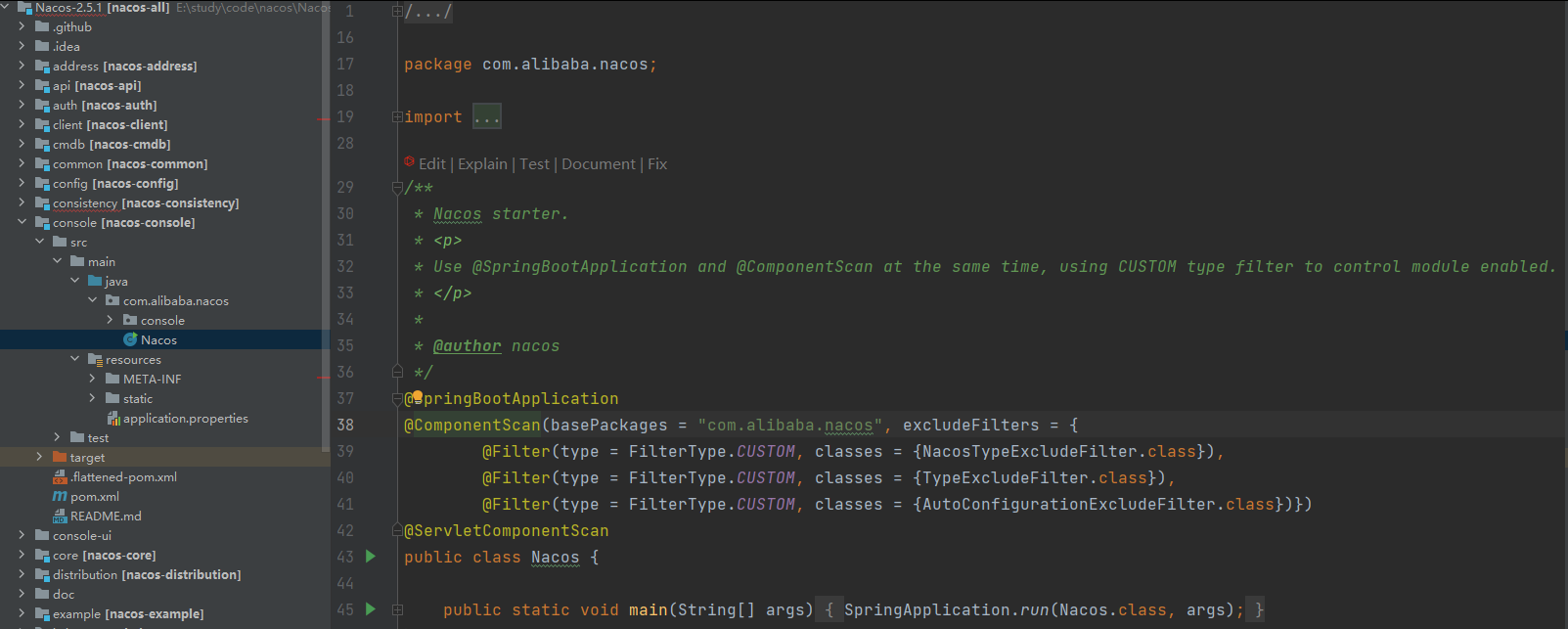The image size is (1568, 629).
Task: Expand the folded license comment at line 1
Action: click(x=397, y=12)
